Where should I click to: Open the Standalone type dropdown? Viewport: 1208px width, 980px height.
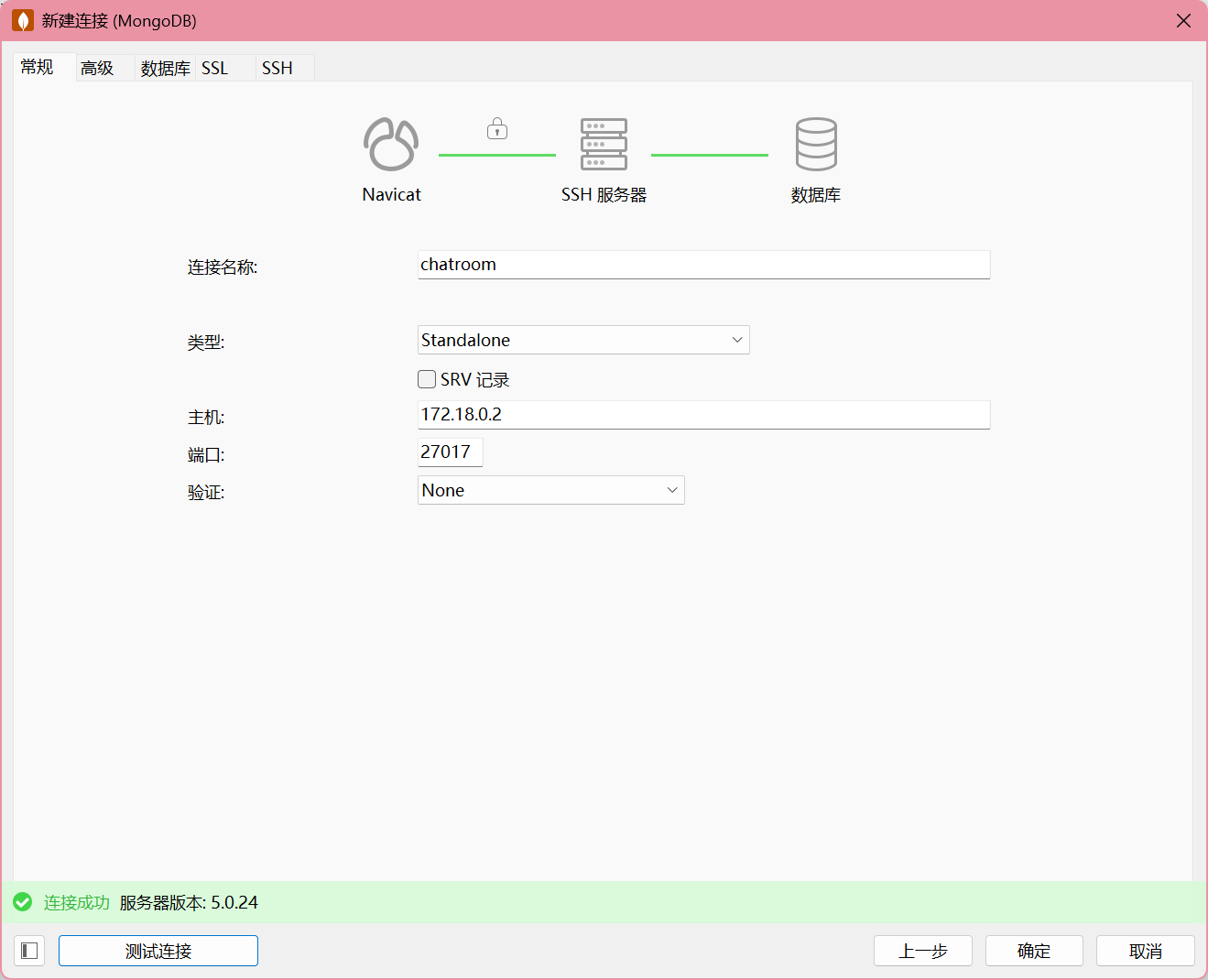click(x=583, y=340)
